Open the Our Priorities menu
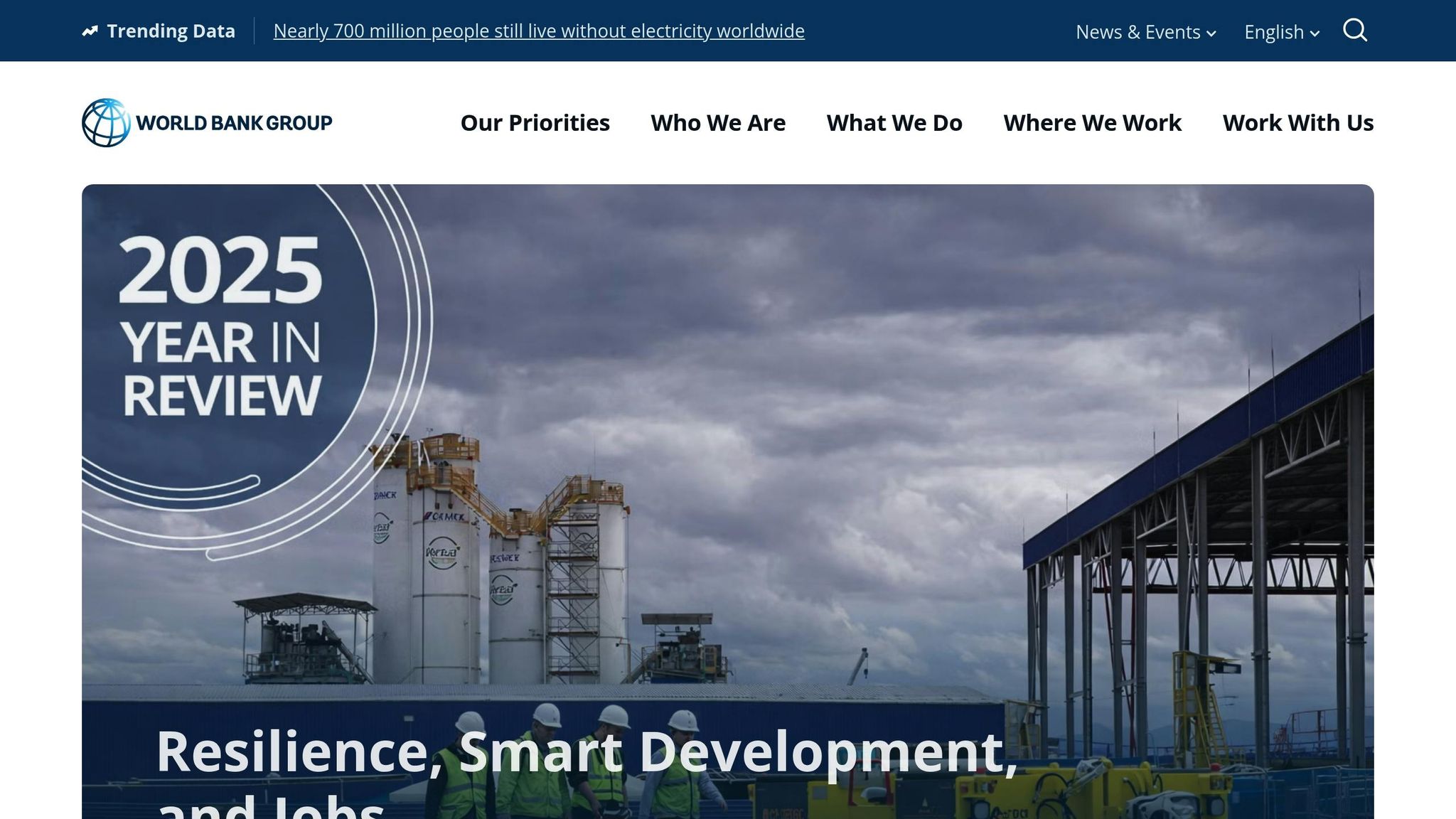1456x819 pixels. tap(535, 123)
